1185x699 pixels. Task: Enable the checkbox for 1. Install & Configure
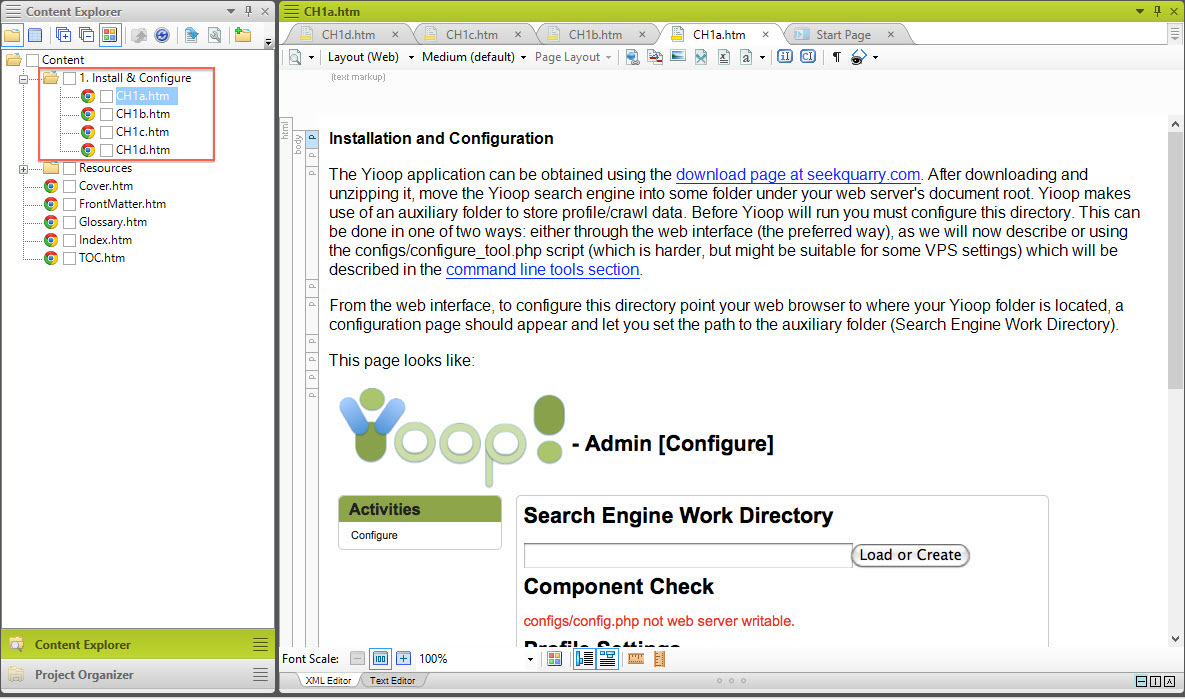[69, 78]
